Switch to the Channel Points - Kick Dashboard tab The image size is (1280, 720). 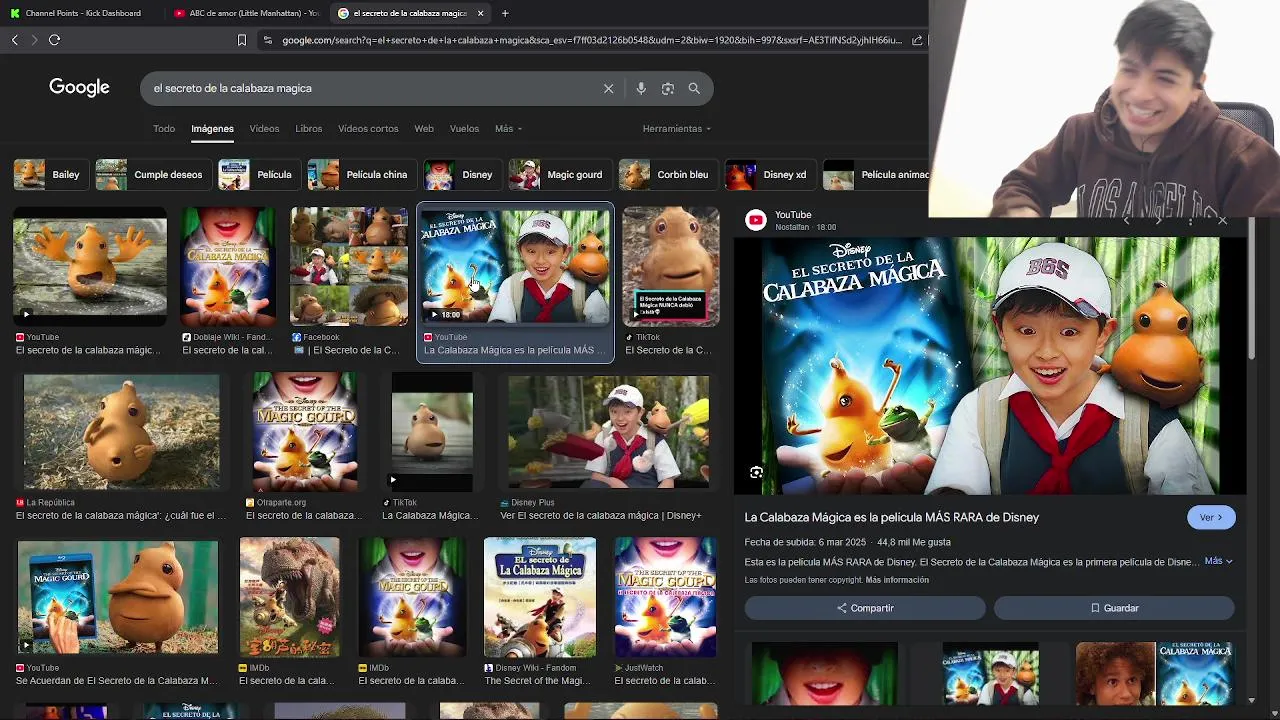point(82,13)
